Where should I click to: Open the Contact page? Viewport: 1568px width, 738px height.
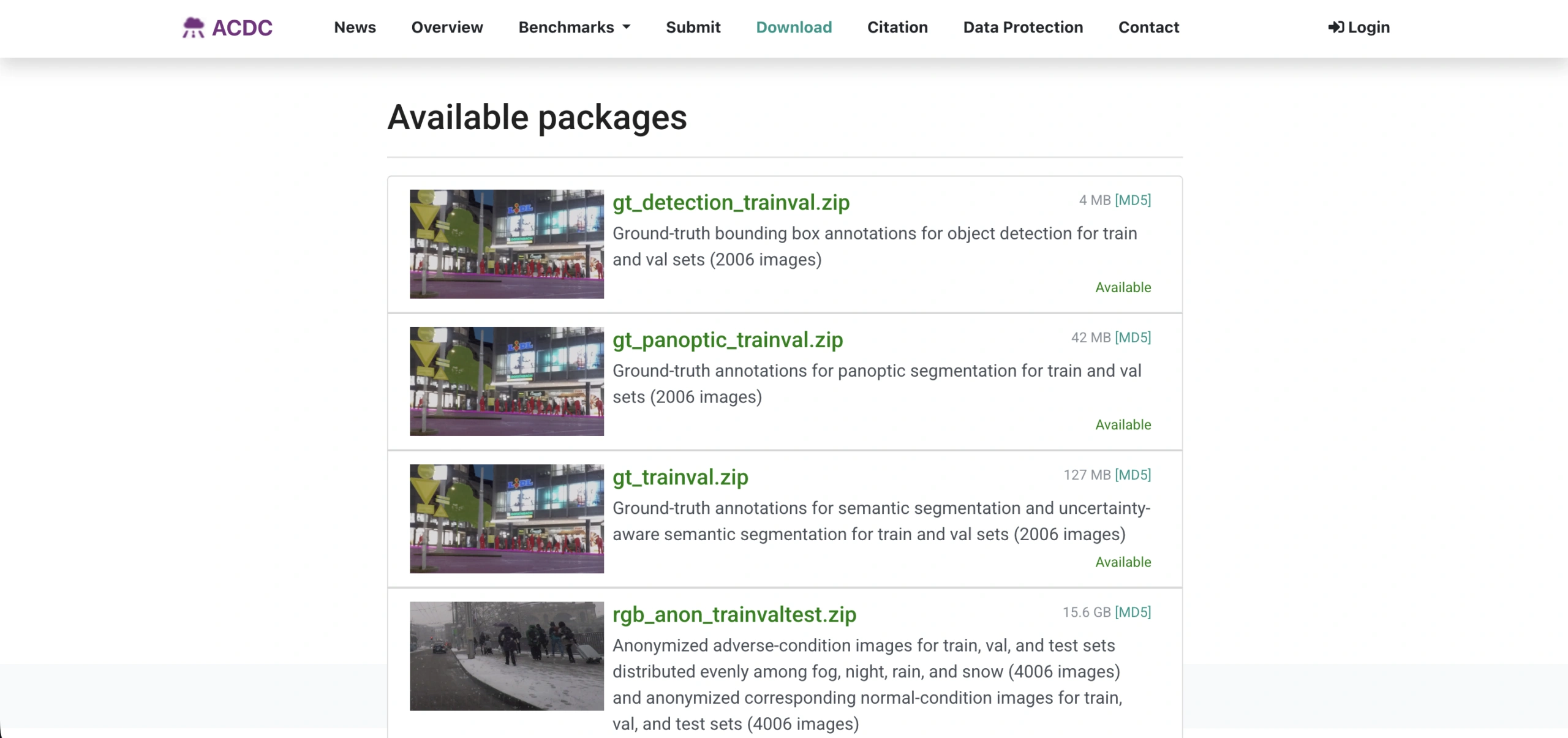tap(1148, 28)
